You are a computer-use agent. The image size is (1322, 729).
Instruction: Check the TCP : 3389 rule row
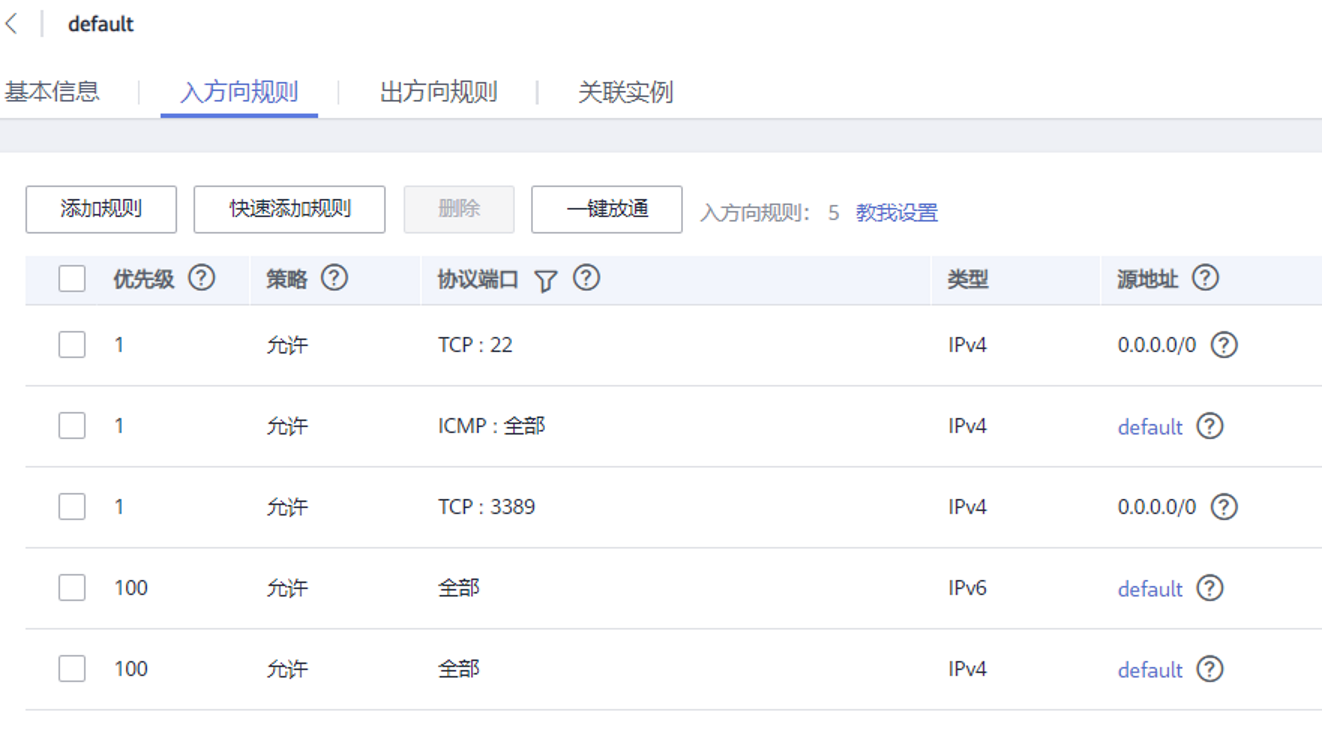click(72, 507)
